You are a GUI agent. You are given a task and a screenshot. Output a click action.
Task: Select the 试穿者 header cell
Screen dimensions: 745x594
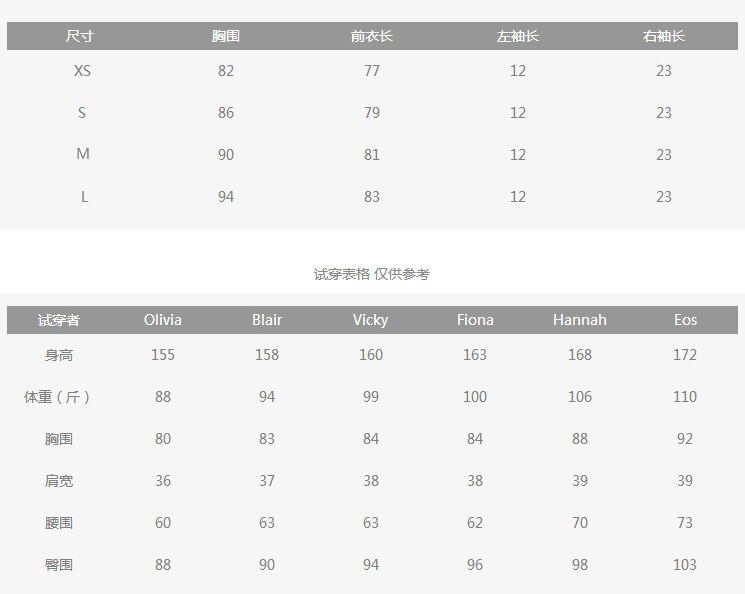coord(59,320)
